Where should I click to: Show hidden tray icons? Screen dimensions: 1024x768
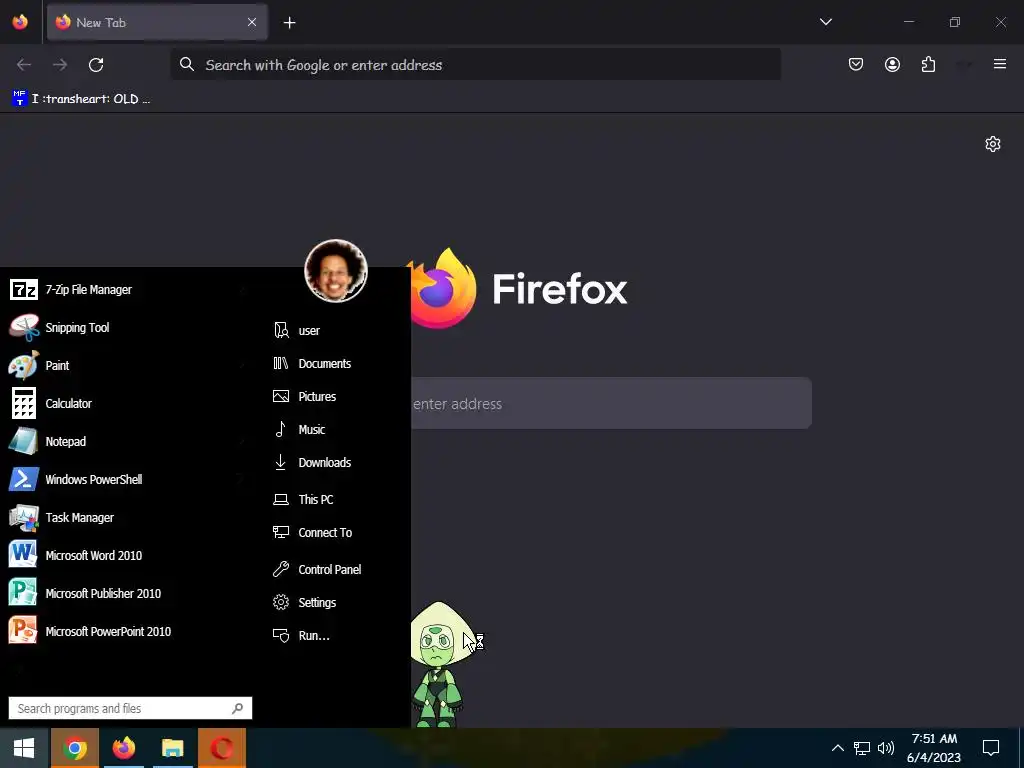[x=837, y=748]
